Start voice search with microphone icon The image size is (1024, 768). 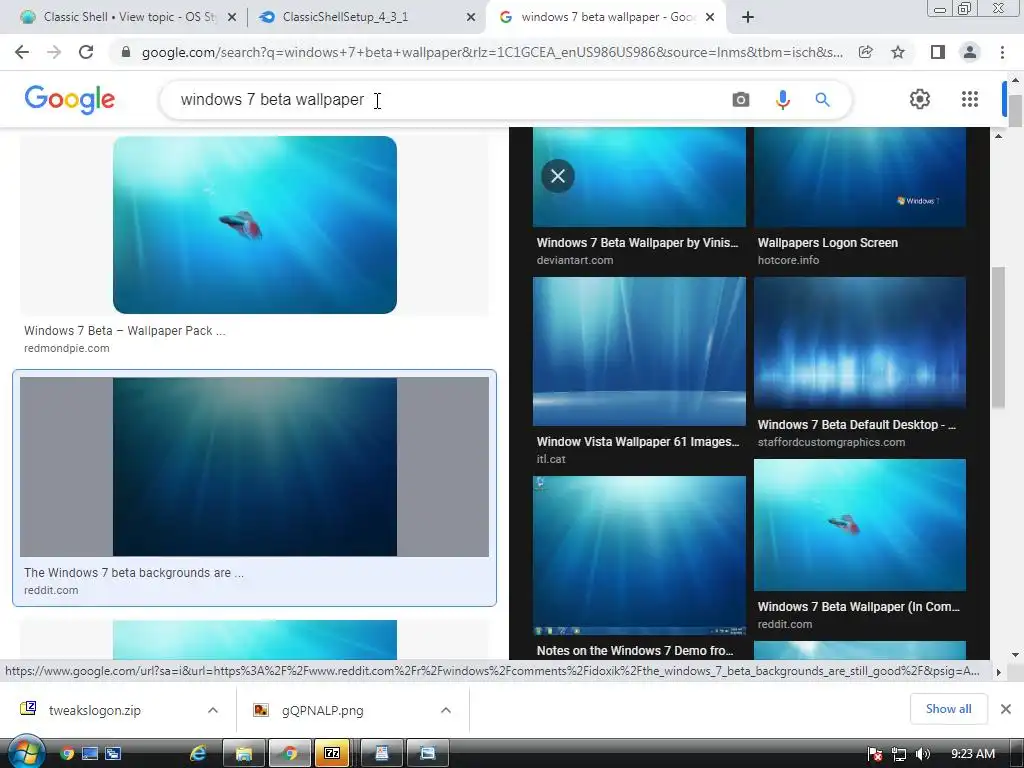[782, 100]
